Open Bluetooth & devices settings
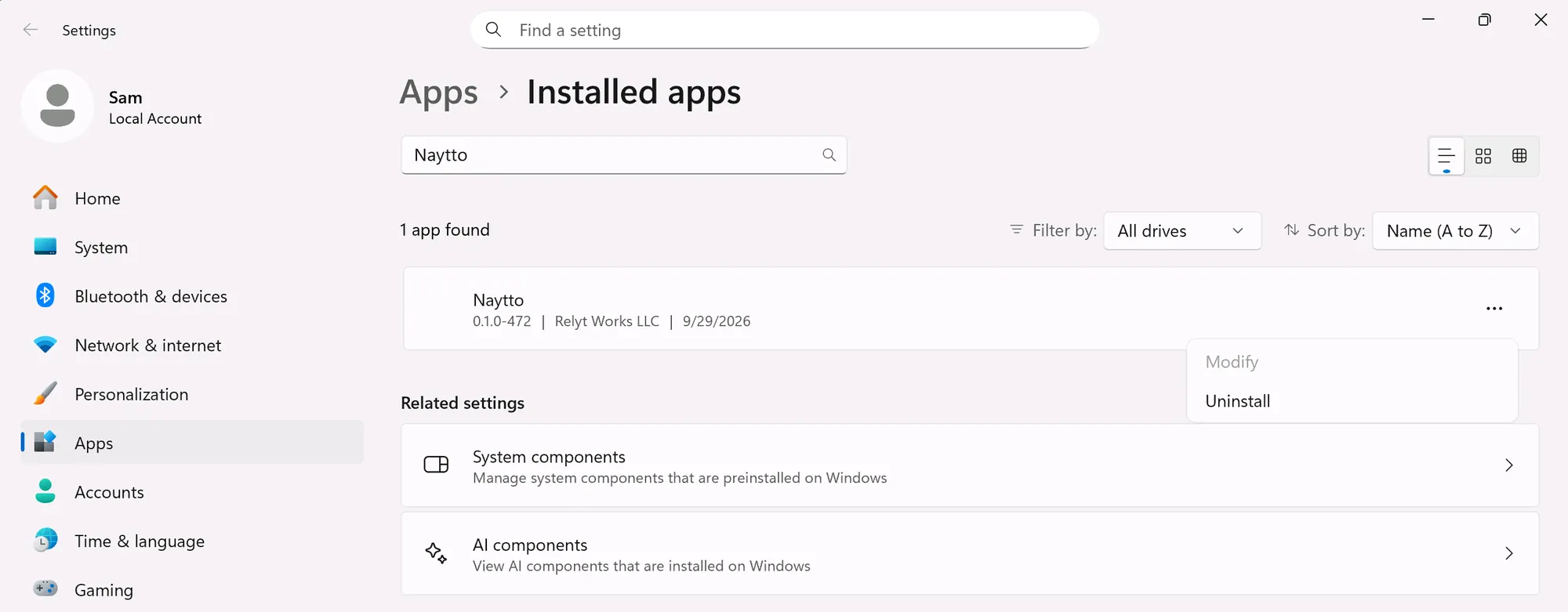Image resolution: width=1568 pixels, height=612 pixels. click(x=192, y=296)
